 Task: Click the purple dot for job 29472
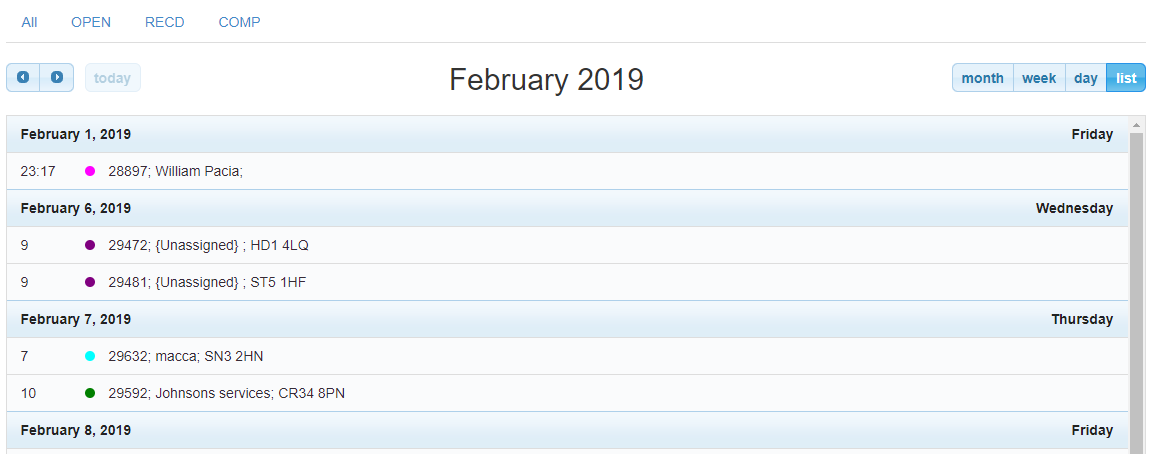[x=90, y=245]
